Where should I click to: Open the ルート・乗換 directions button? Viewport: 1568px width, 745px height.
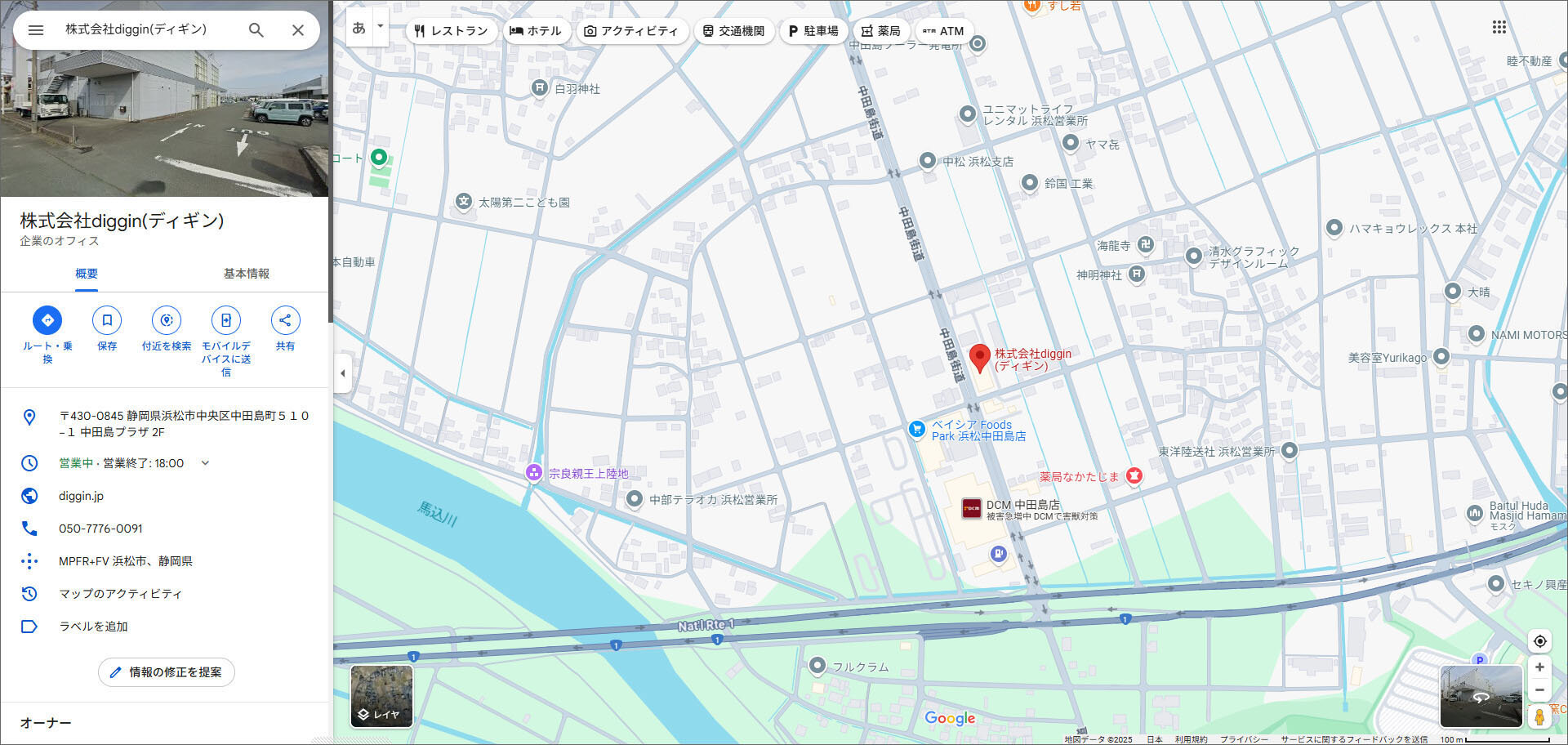(47, 320)
